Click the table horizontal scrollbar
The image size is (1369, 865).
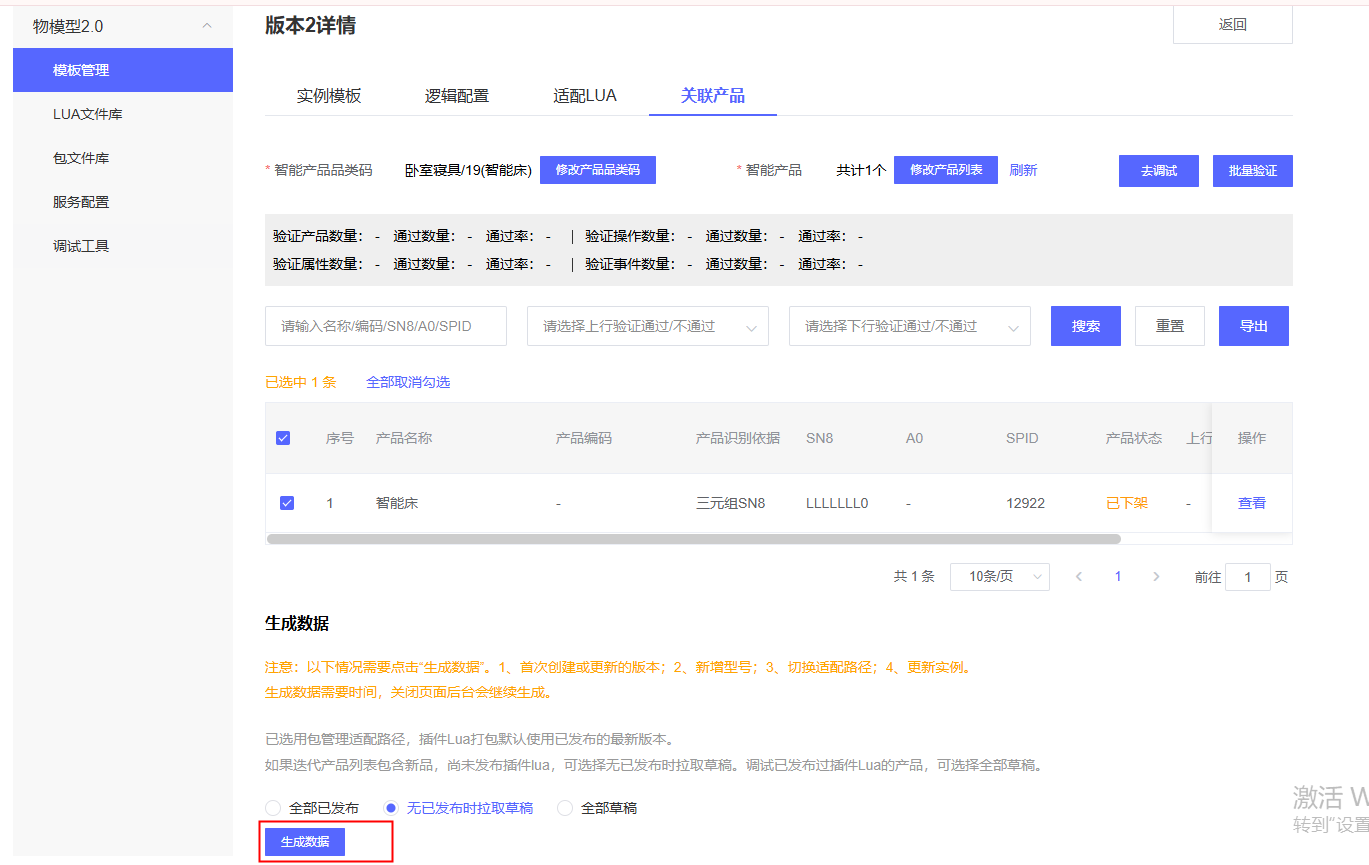coord(694,539)
